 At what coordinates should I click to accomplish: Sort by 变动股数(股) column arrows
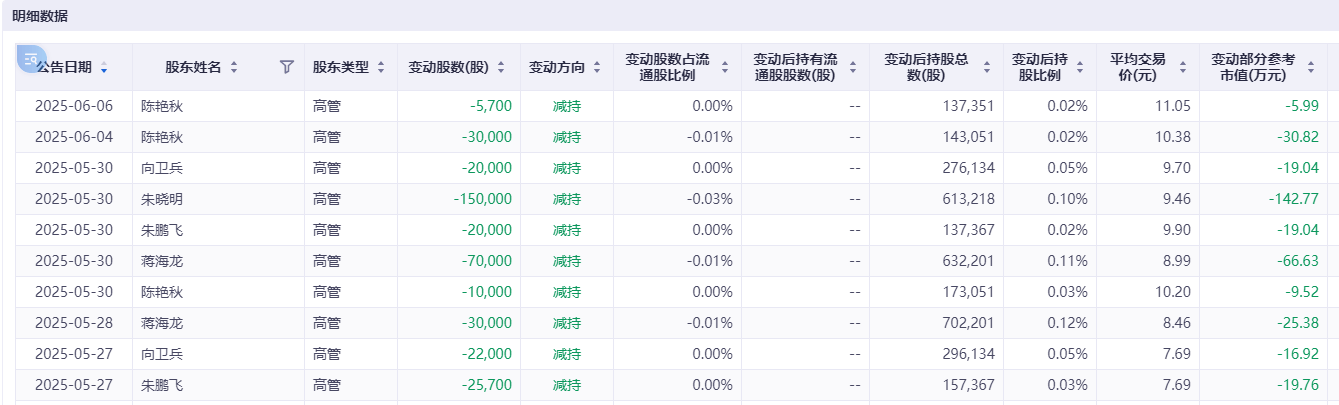(x=501, y=68)
